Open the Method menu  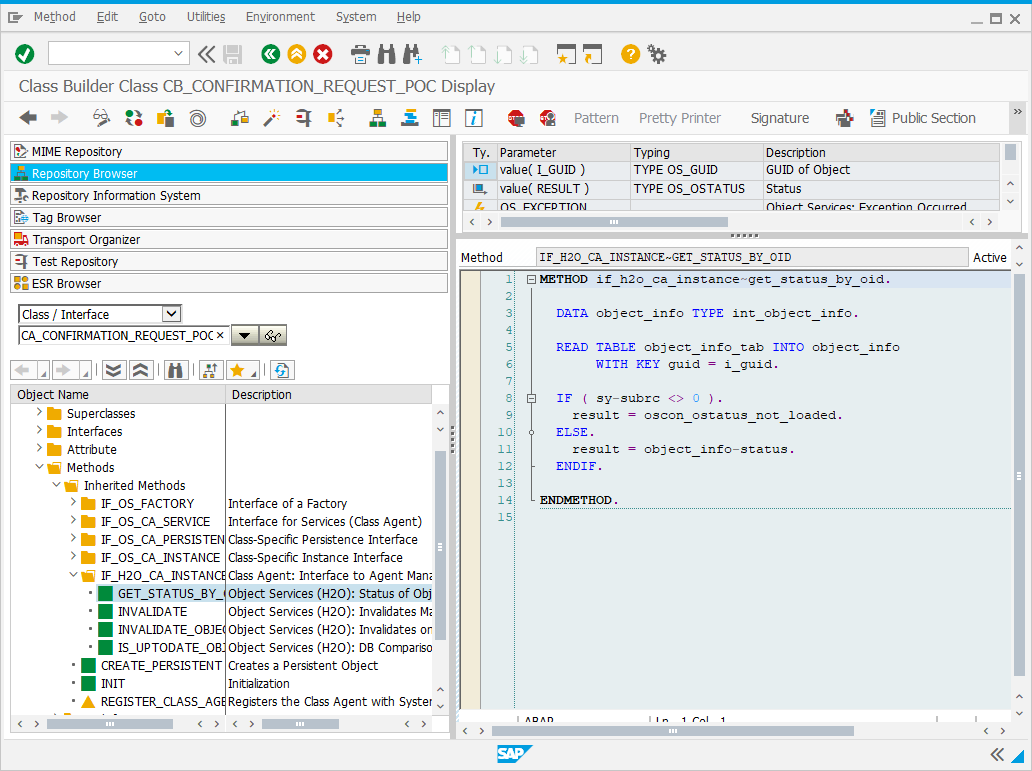coord(55,16)
